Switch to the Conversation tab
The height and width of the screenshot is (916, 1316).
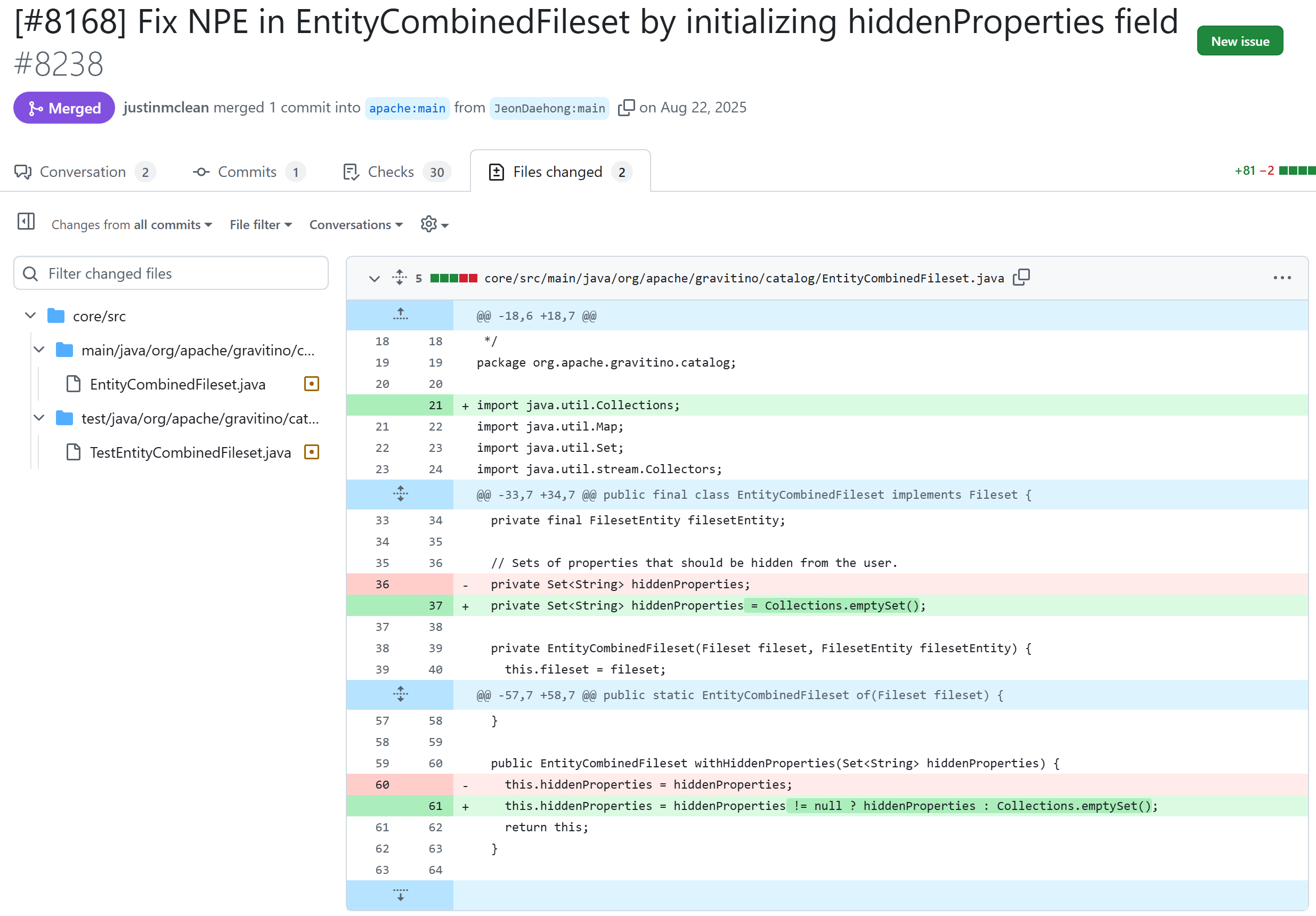pyautogui.click(x=84, y=172)
